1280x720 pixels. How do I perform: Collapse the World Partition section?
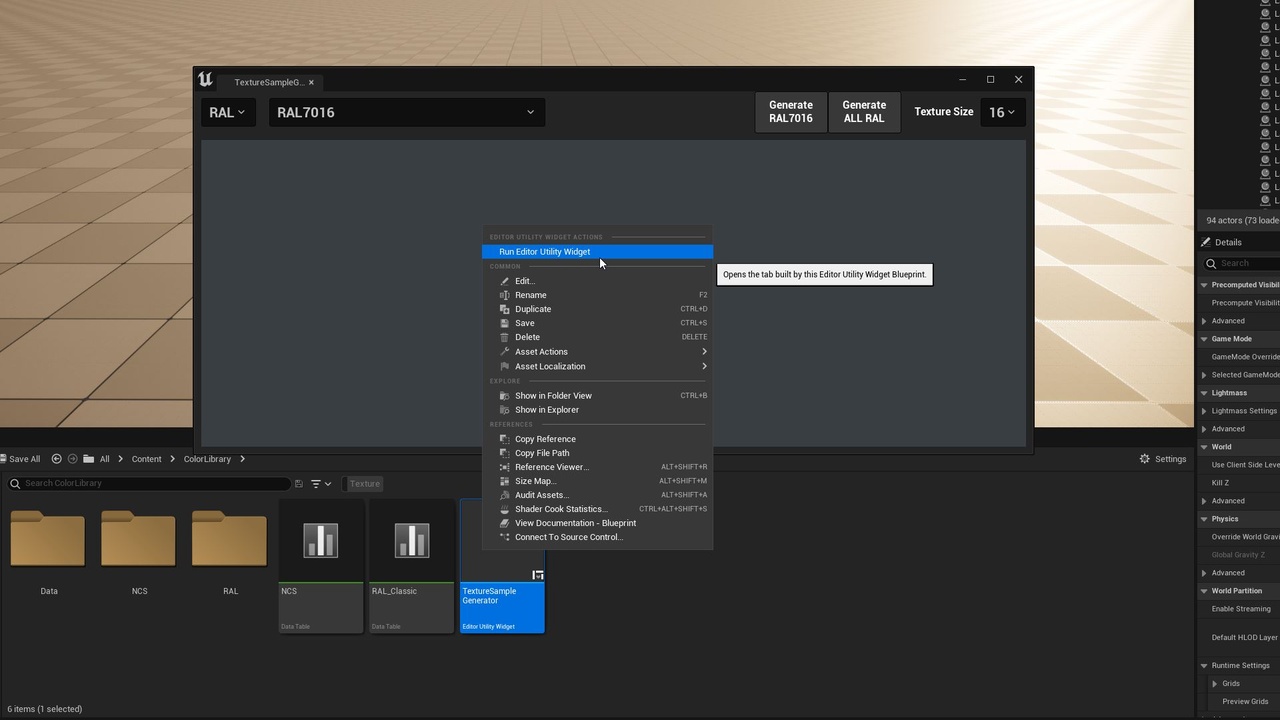[x=1204, y=591]
